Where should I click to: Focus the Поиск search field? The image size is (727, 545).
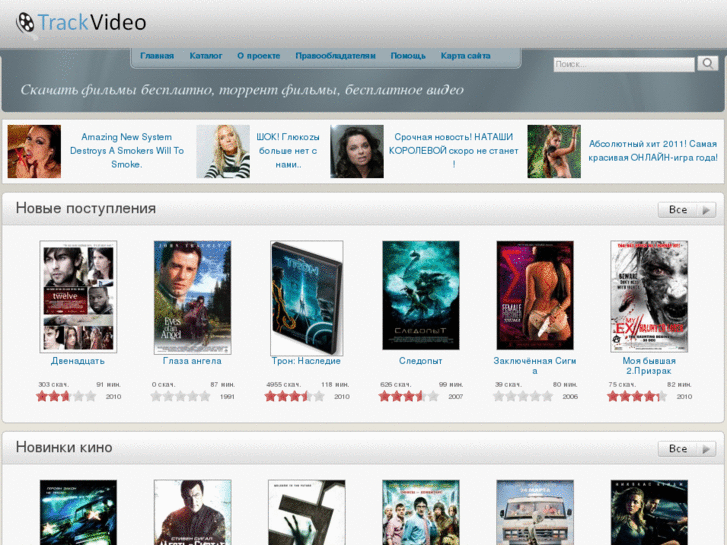pos(624,64)
